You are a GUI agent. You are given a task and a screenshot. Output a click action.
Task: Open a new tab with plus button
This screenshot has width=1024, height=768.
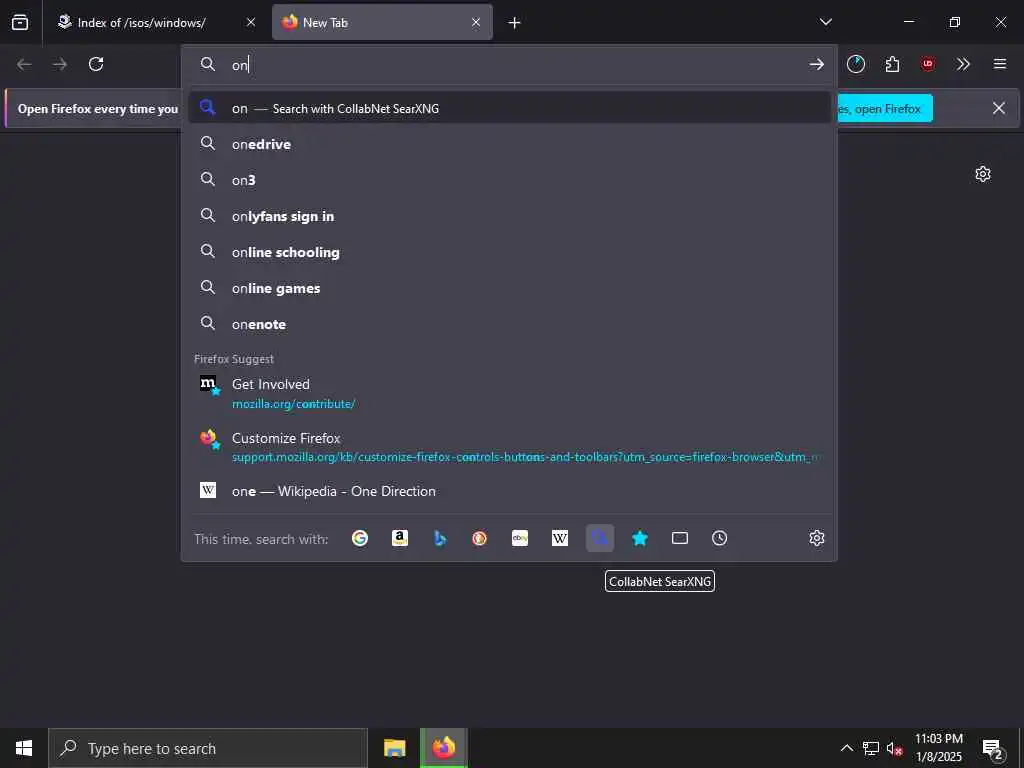pyautogui.click(x=515, y=23)
